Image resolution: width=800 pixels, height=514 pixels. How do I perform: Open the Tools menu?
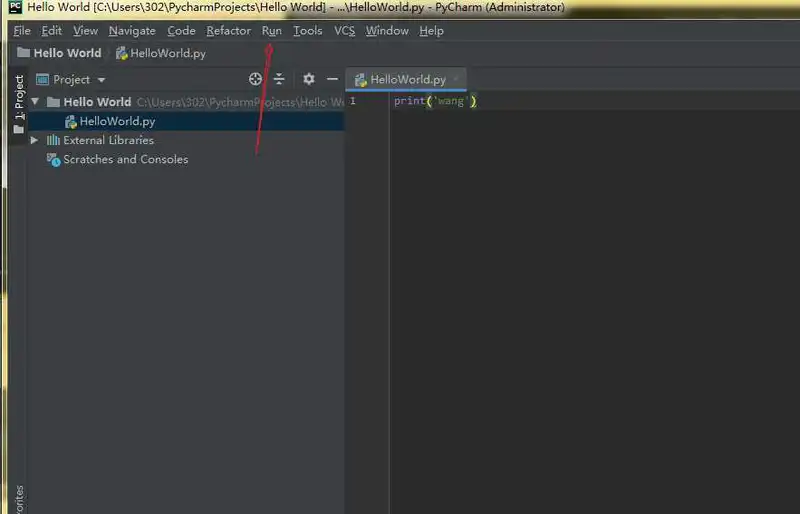pos(308,31)
